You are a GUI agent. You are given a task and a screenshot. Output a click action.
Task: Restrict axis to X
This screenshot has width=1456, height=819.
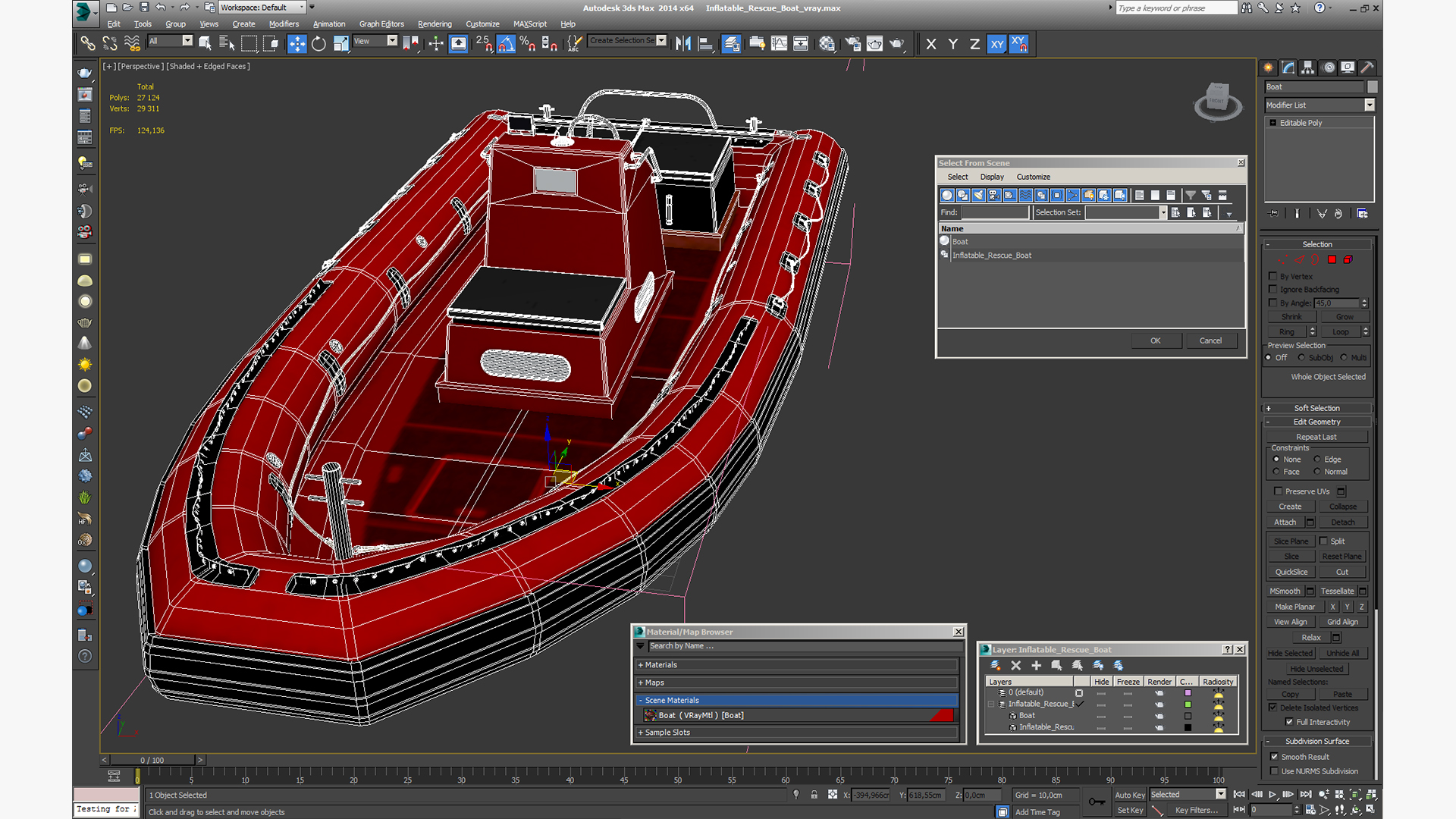tap(931, 44)
